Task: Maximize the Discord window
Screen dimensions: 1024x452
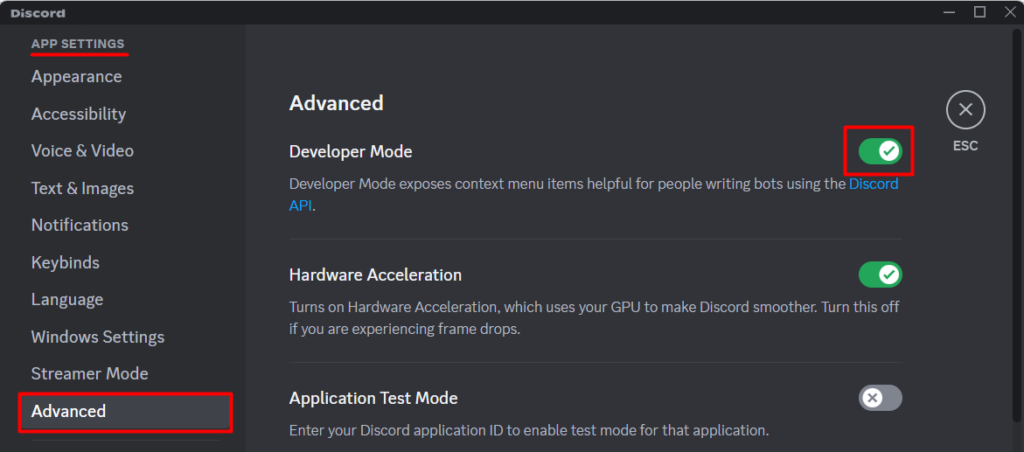Action: point(980,12)
